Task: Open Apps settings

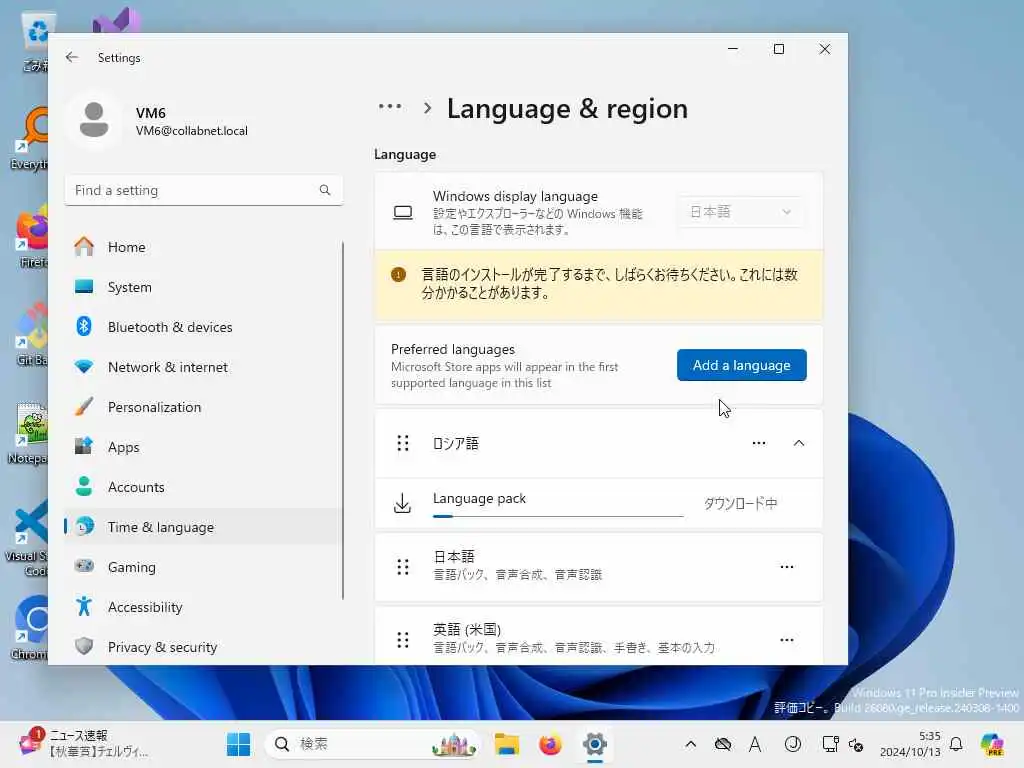Action: (x=203, y=447)
